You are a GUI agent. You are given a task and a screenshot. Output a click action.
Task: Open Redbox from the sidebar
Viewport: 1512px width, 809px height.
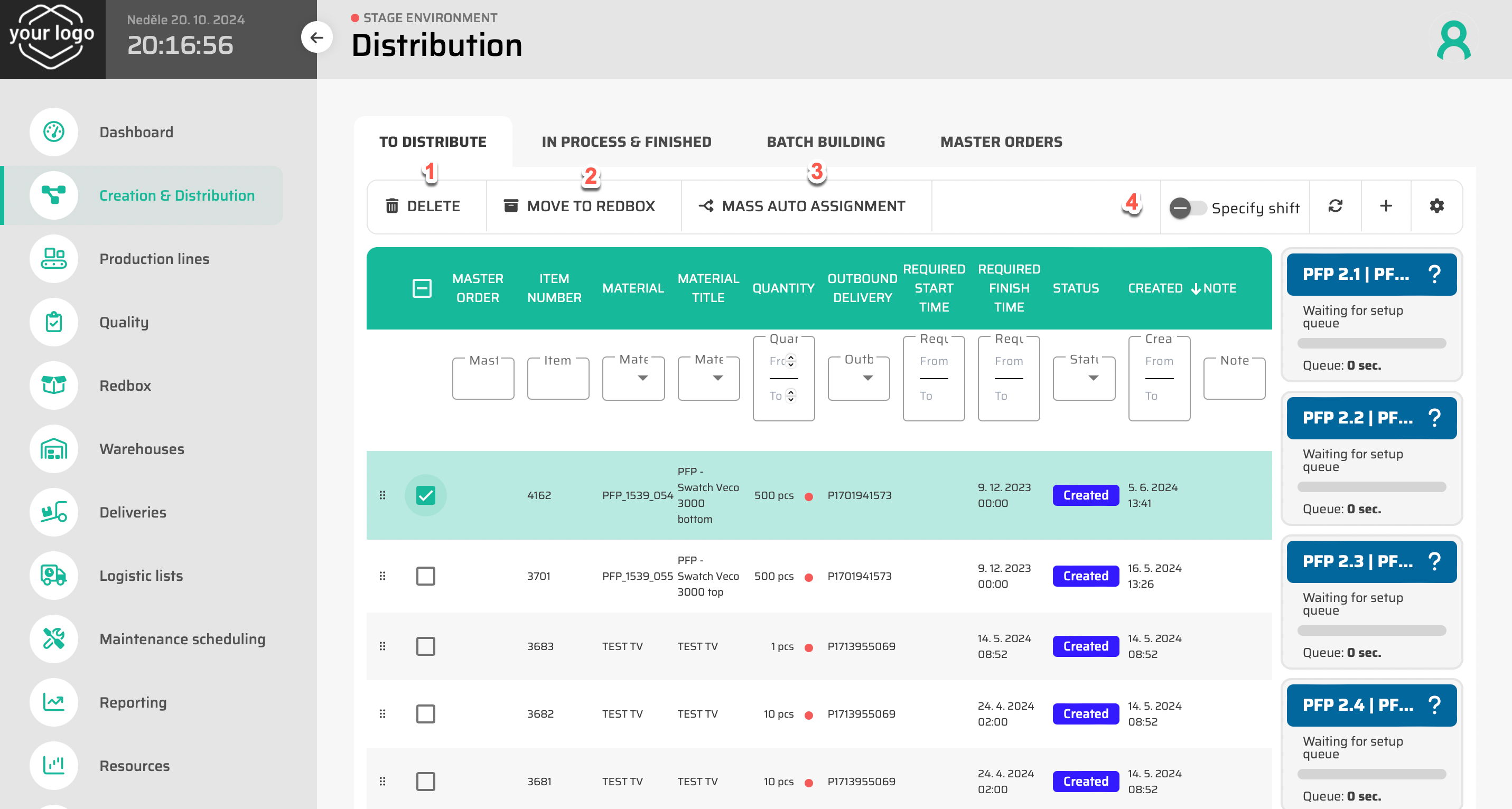125,385
